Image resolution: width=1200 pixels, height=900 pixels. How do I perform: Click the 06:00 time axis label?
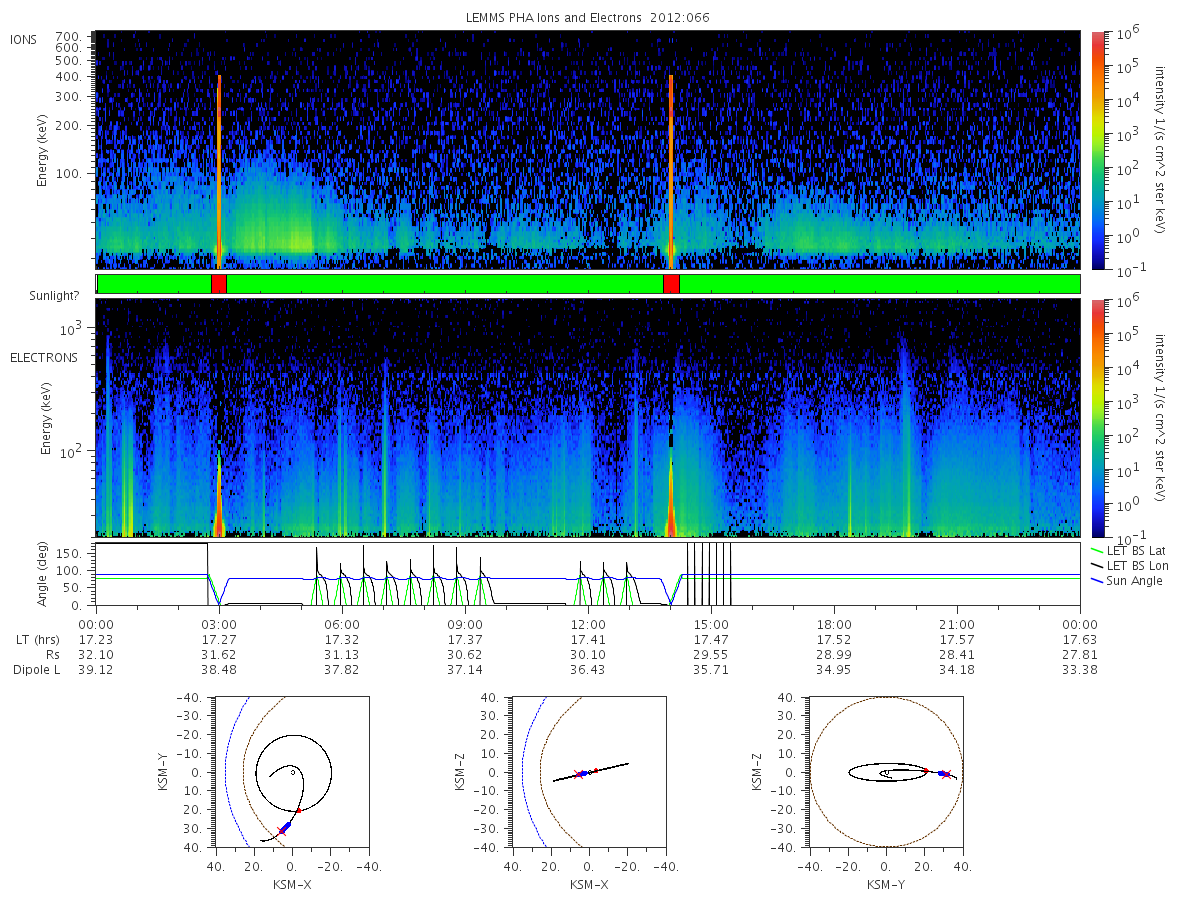click(x=343, y=623)
